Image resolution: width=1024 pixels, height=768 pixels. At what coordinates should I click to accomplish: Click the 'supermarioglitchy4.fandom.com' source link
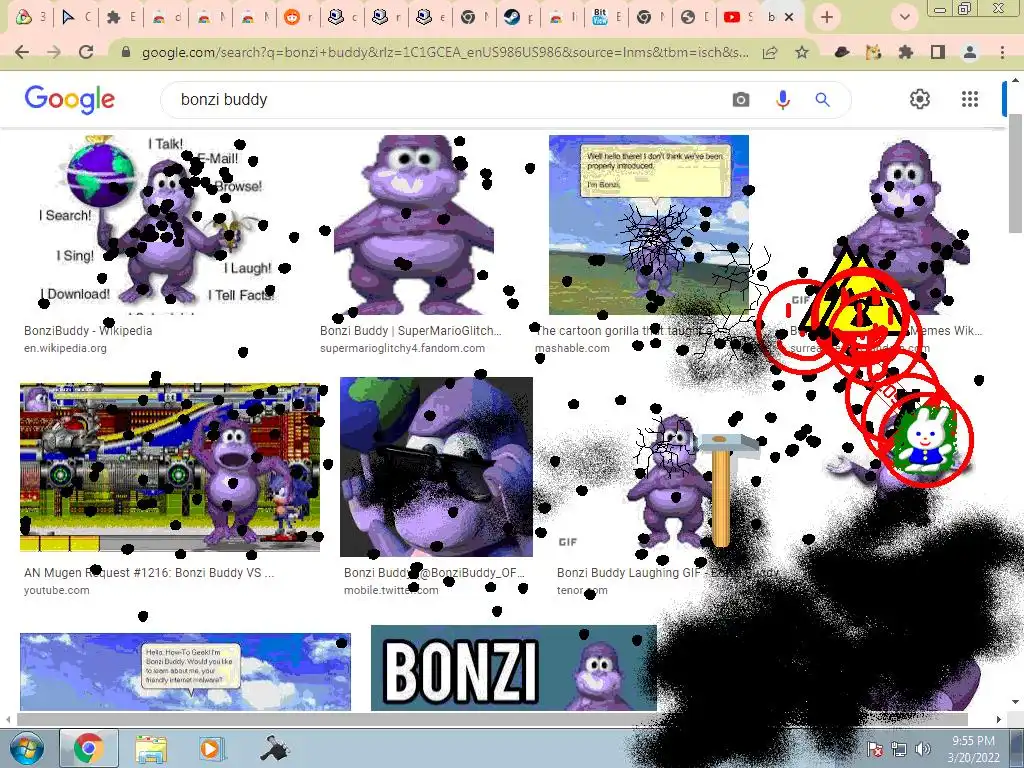coord(402,348)
